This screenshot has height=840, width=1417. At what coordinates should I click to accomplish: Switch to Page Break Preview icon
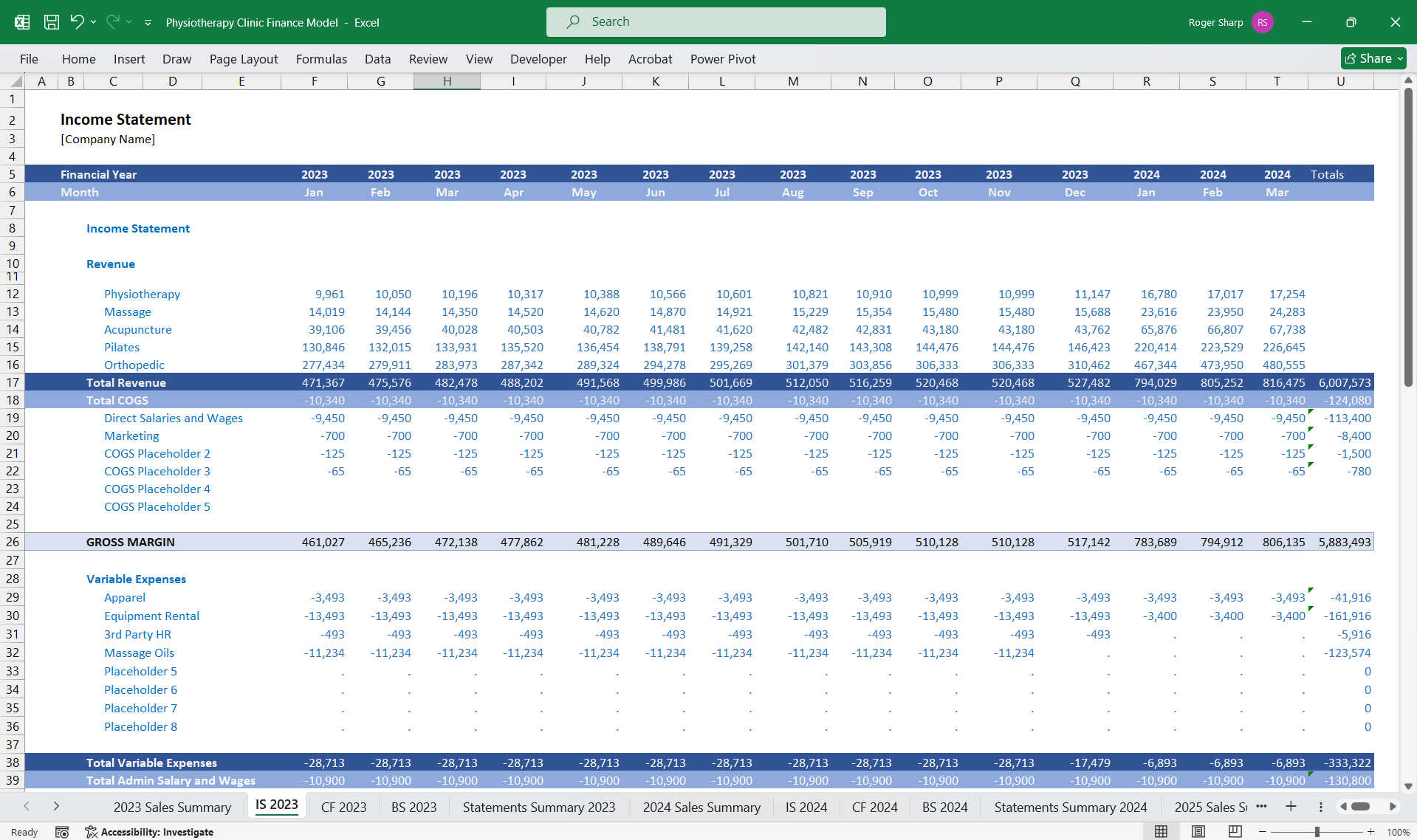[1235, 832]
